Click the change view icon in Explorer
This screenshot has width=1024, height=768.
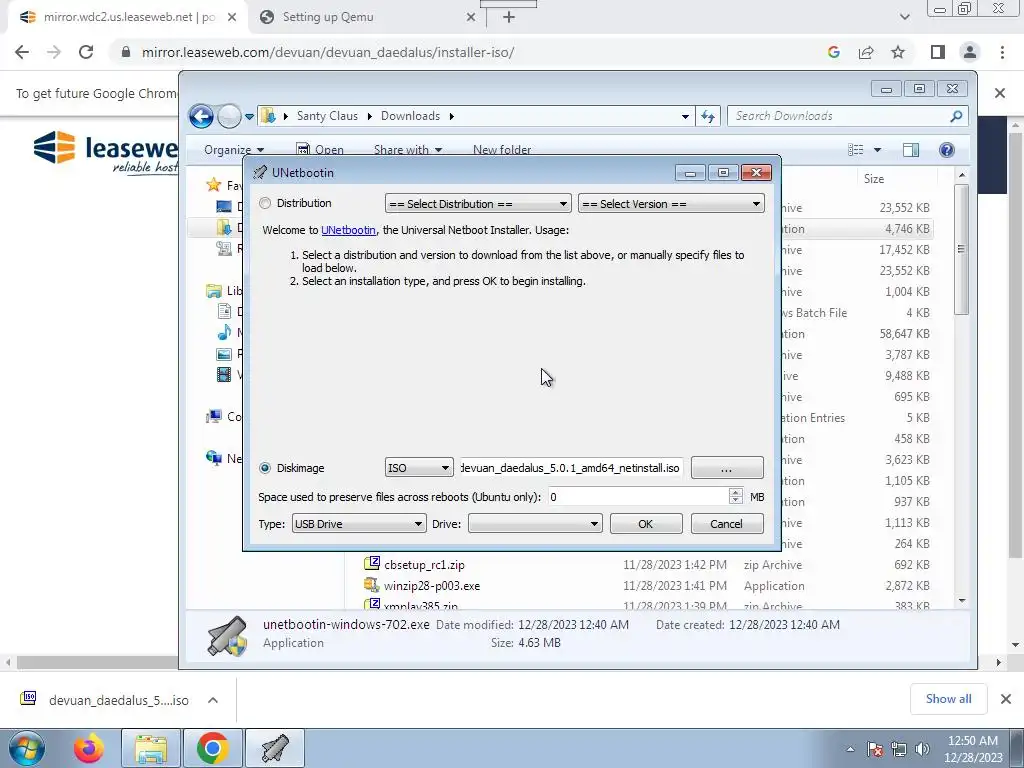(x=856, y=150)
